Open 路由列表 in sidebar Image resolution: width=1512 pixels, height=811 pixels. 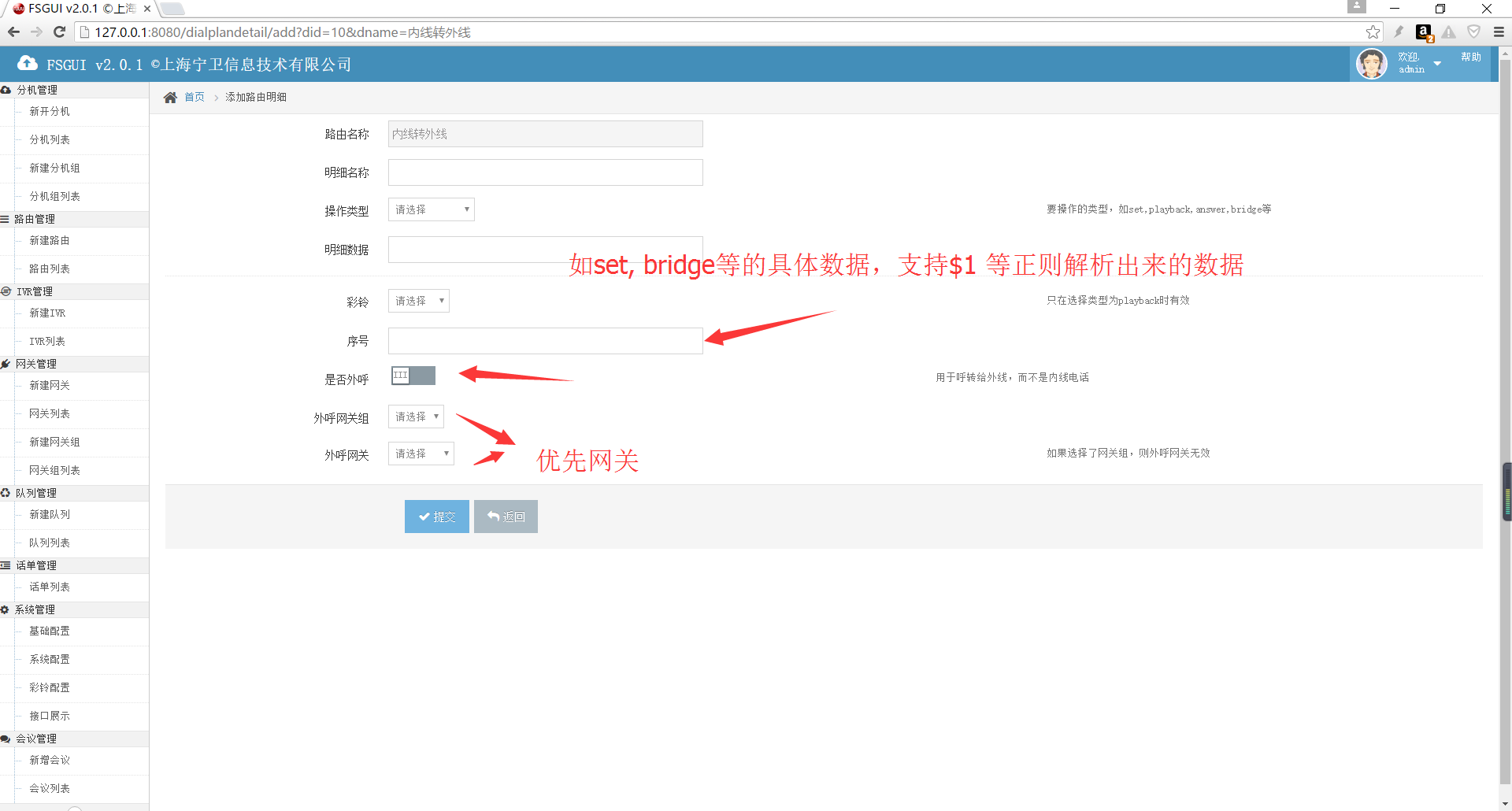pos(50,269)
